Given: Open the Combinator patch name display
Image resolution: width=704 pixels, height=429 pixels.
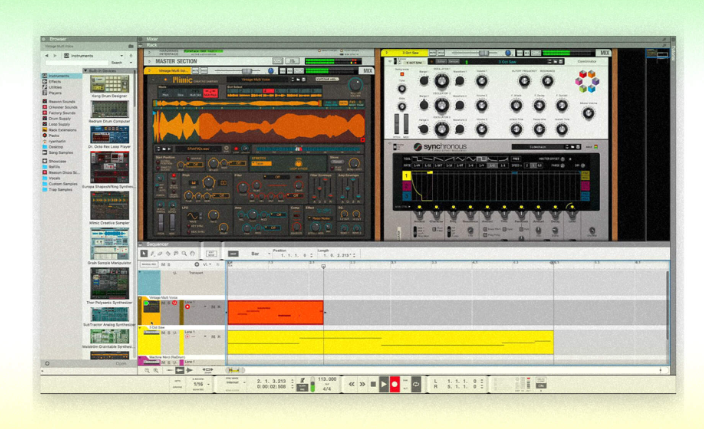Looking at the screenshot, I should click(507, 62).
